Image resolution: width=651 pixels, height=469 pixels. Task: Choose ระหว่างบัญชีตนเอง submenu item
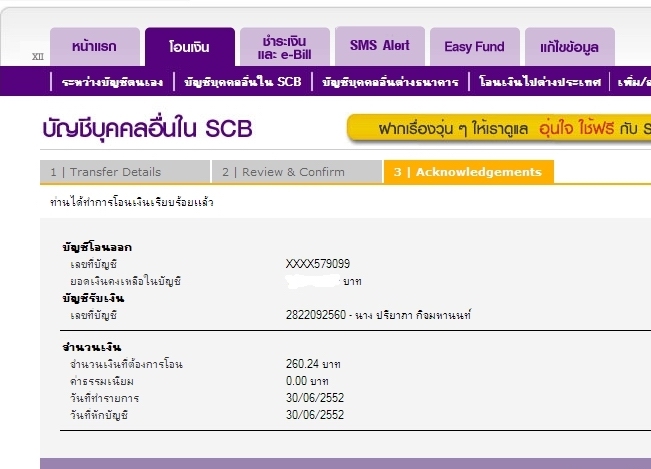[112, 82]
